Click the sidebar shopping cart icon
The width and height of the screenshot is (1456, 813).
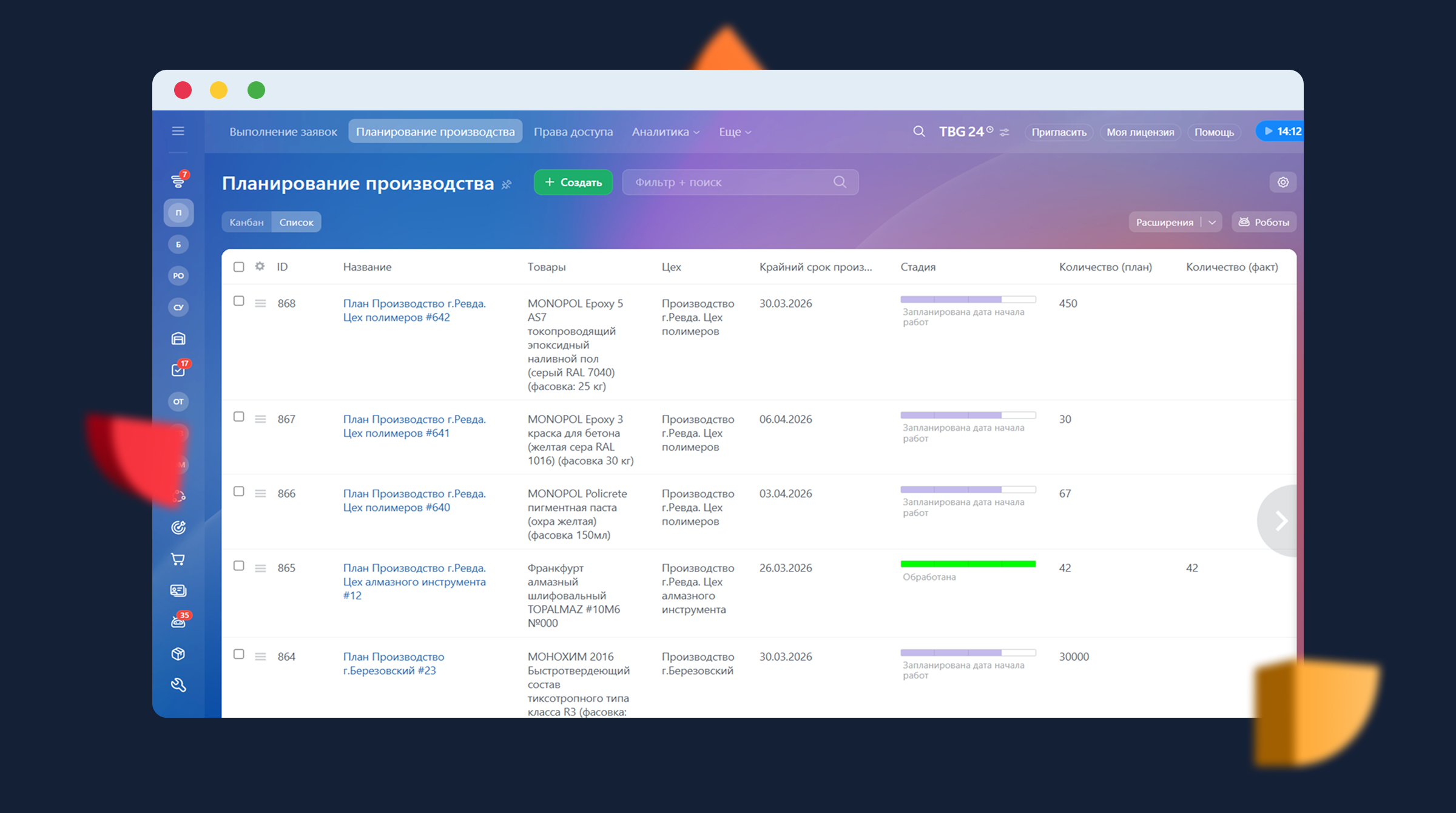click(x=178, y=559)
